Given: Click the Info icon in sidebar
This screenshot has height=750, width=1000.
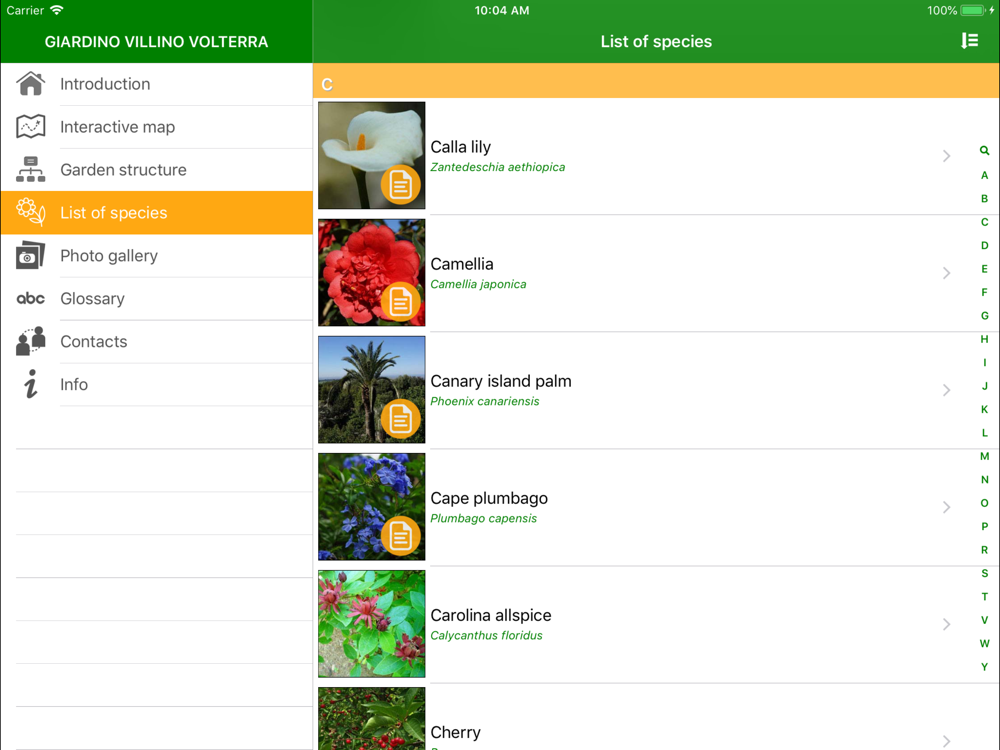Looking at the screenshot, I should 31,384.
